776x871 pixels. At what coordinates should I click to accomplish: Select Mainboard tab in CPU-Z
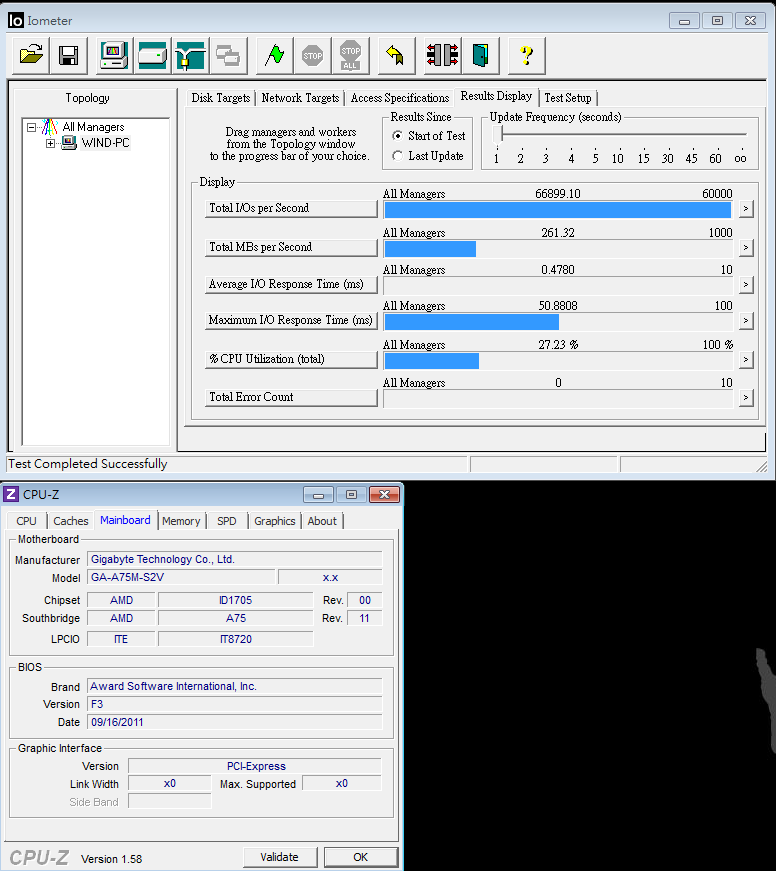click(x=125, y=520)
